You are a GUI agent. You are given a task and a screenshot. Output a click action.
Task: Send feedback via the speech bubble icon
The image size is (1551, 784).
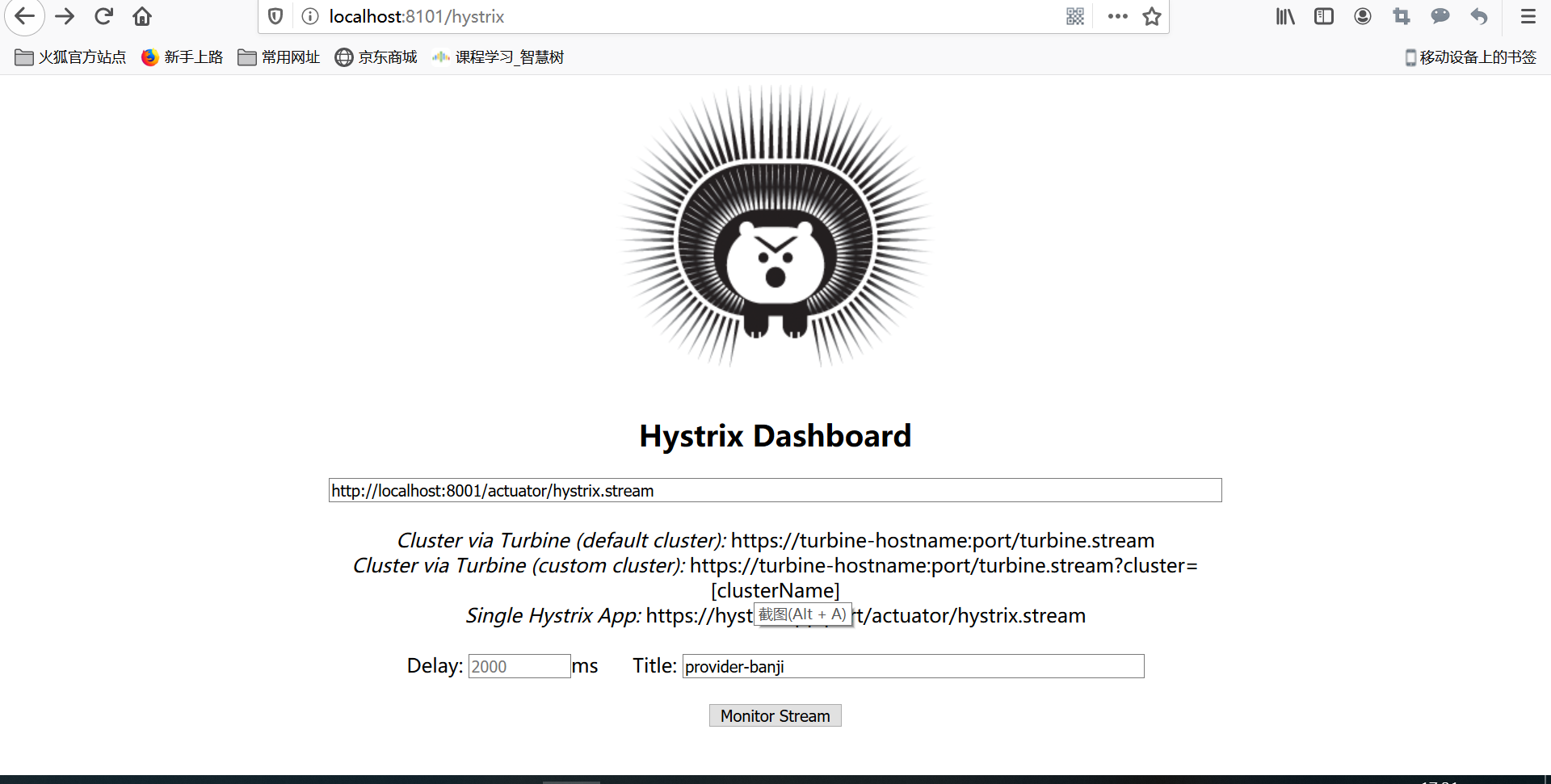(1440, 16)
